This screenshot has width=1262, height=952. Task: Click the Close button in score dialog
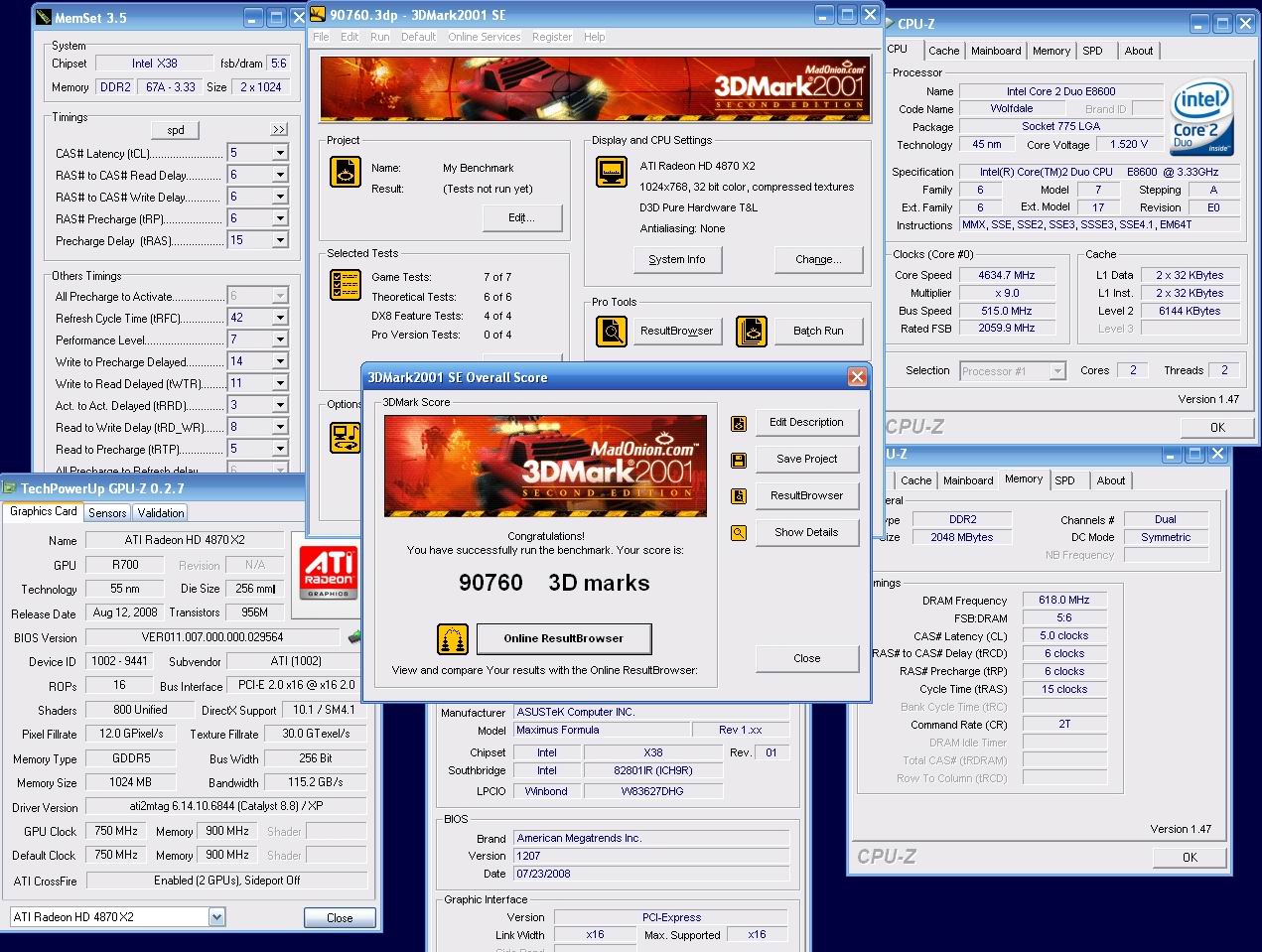point(807,658)
